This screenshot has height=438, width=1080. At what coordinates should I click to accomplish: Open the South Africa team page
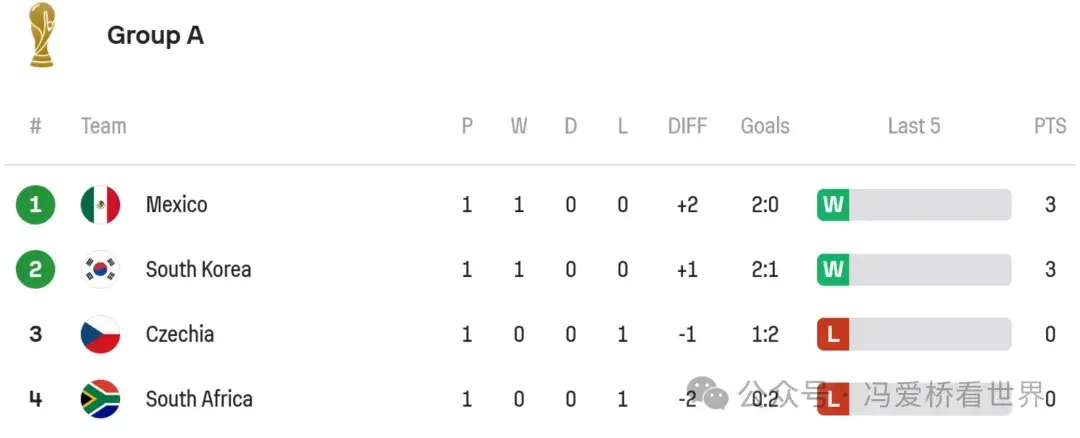click(199, 399)
